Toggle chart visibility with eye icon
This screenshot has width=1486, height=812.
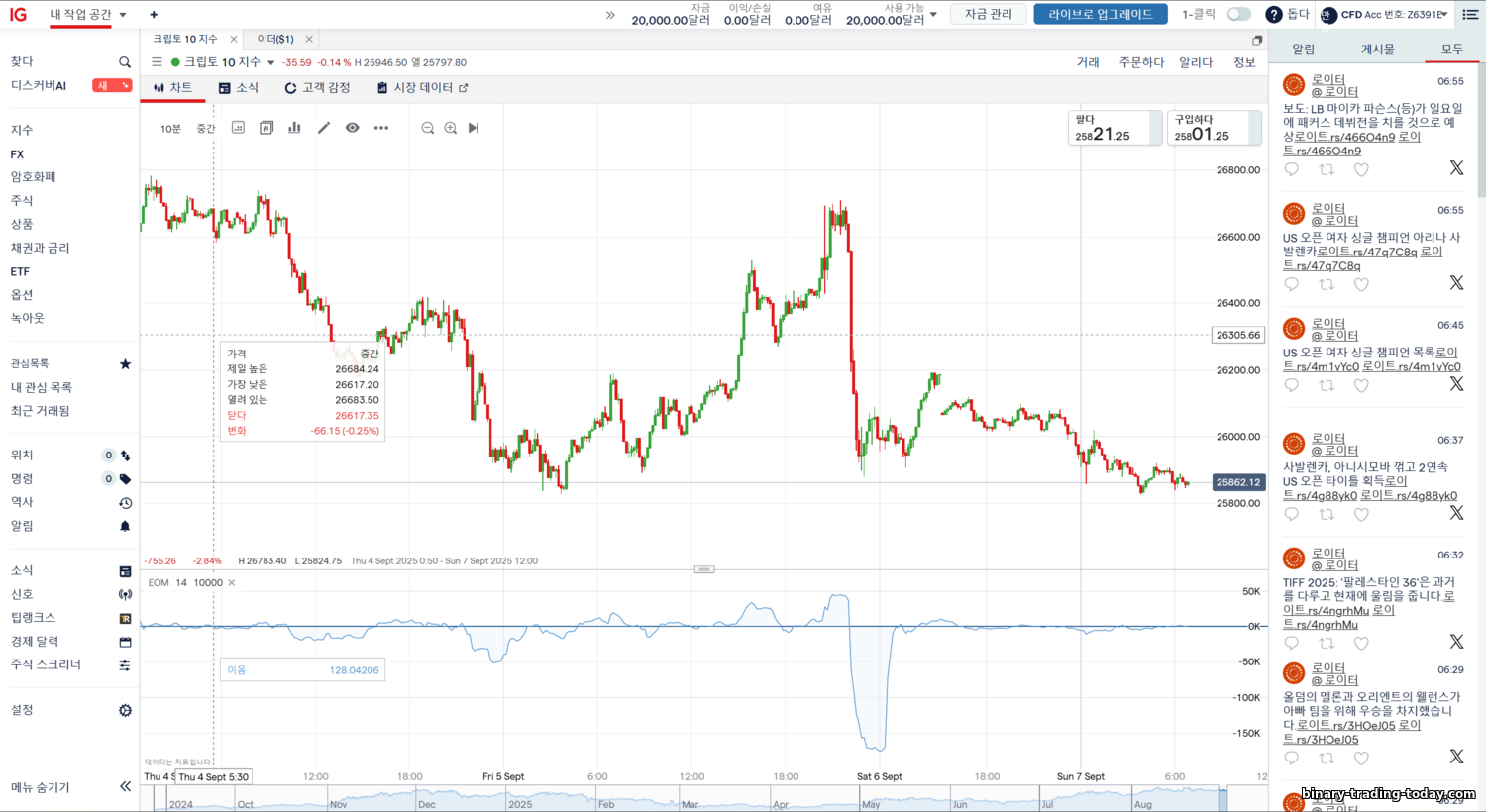(x=352, y=128)
